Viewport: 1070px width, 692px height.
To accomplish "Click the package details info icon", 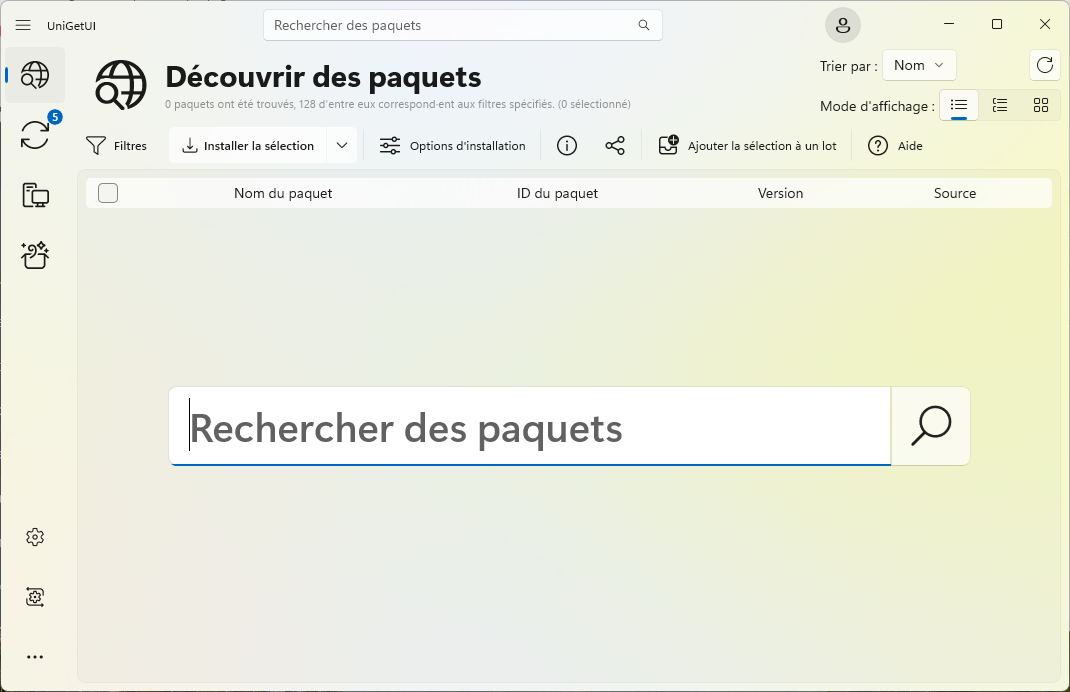I will pyautogui.click(x=566, y=145).
